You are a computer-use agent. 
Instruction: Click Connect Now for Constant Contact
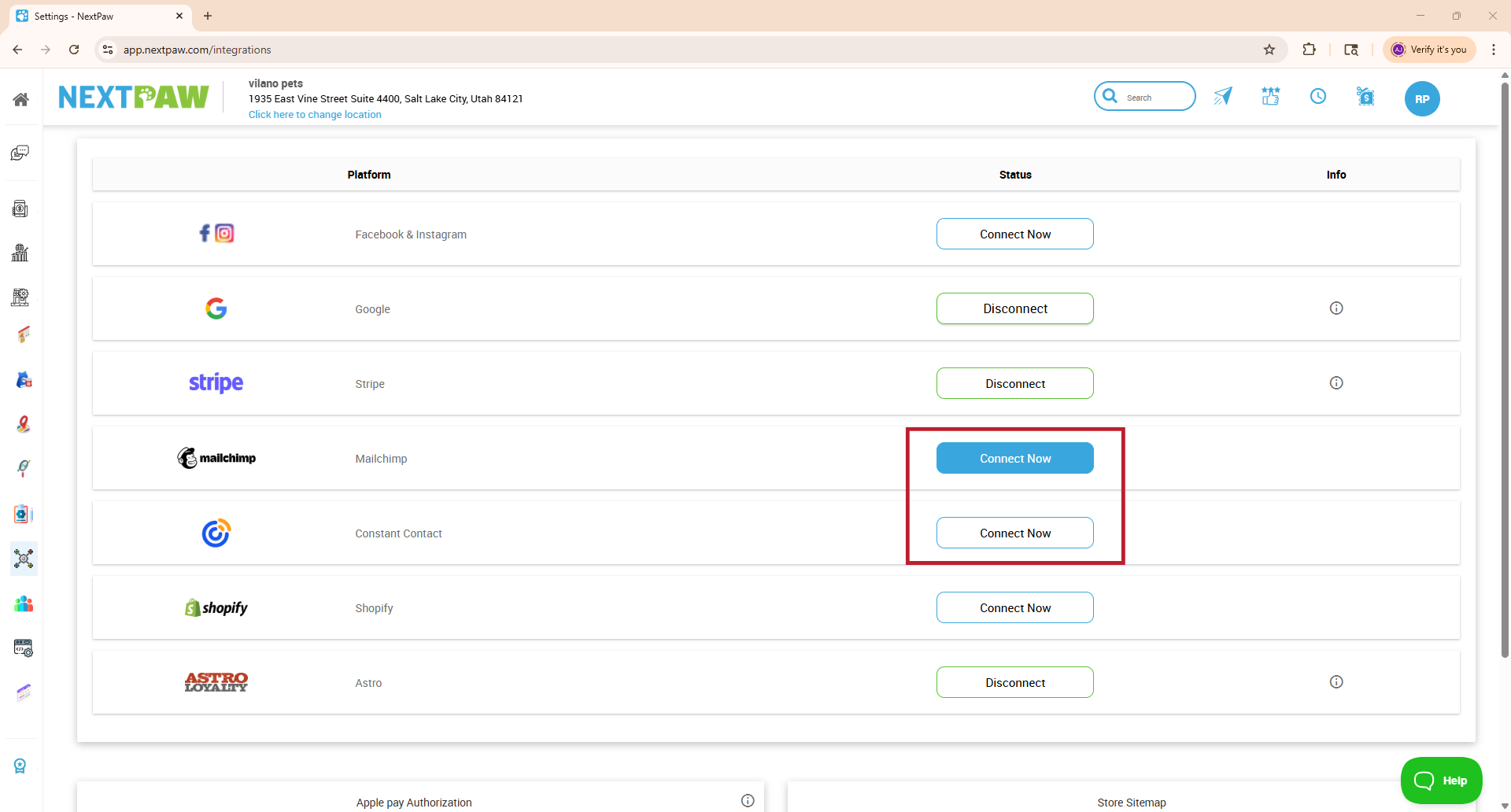pos(1015,533)
